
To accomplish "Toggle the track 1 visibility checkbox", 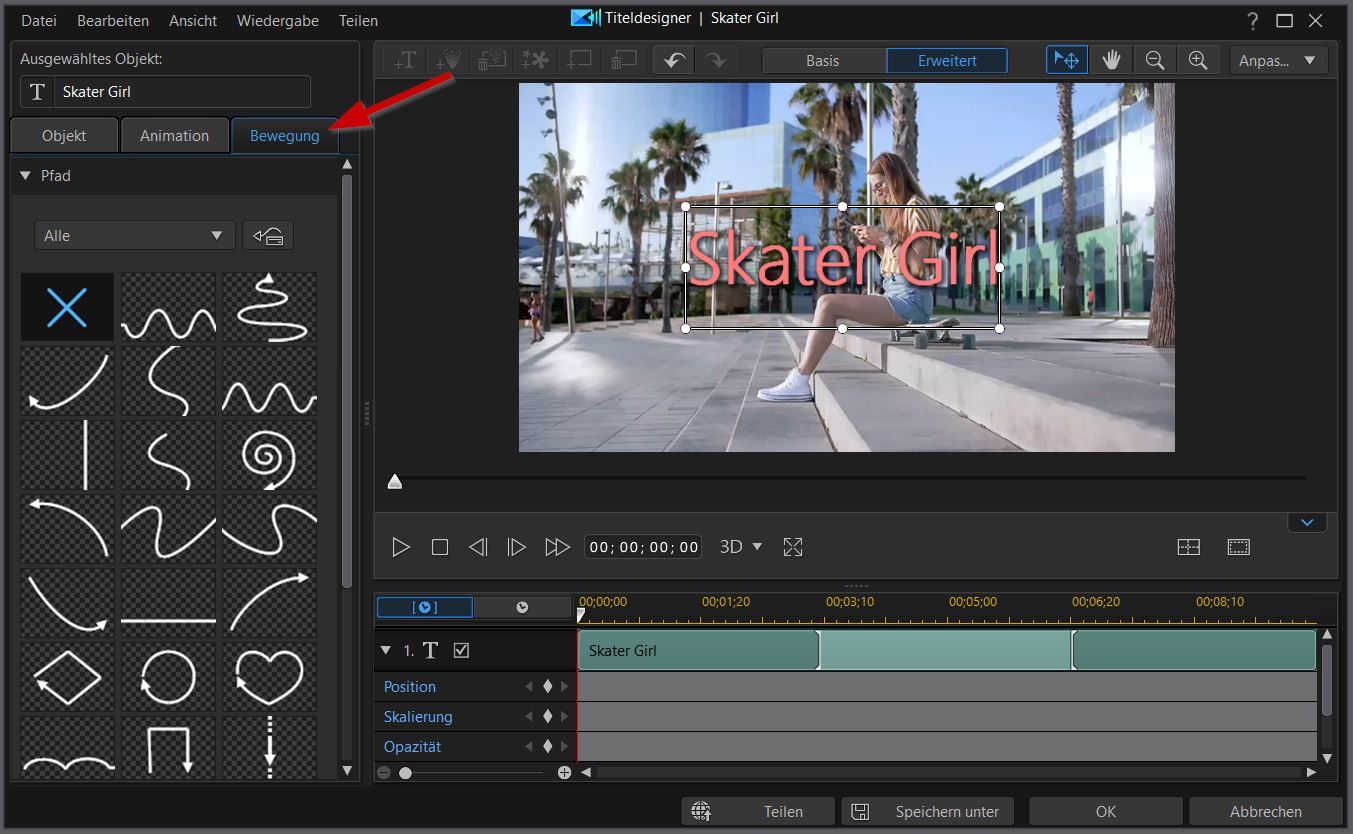I will 461,651.
